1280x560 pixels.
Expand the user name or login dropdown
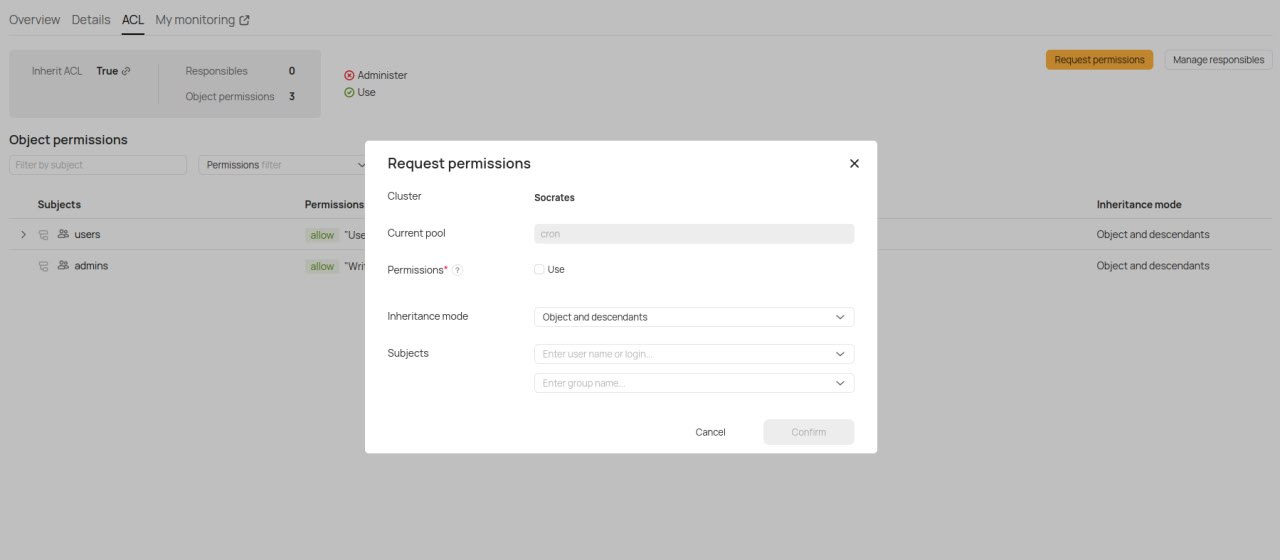coord(839,354)
